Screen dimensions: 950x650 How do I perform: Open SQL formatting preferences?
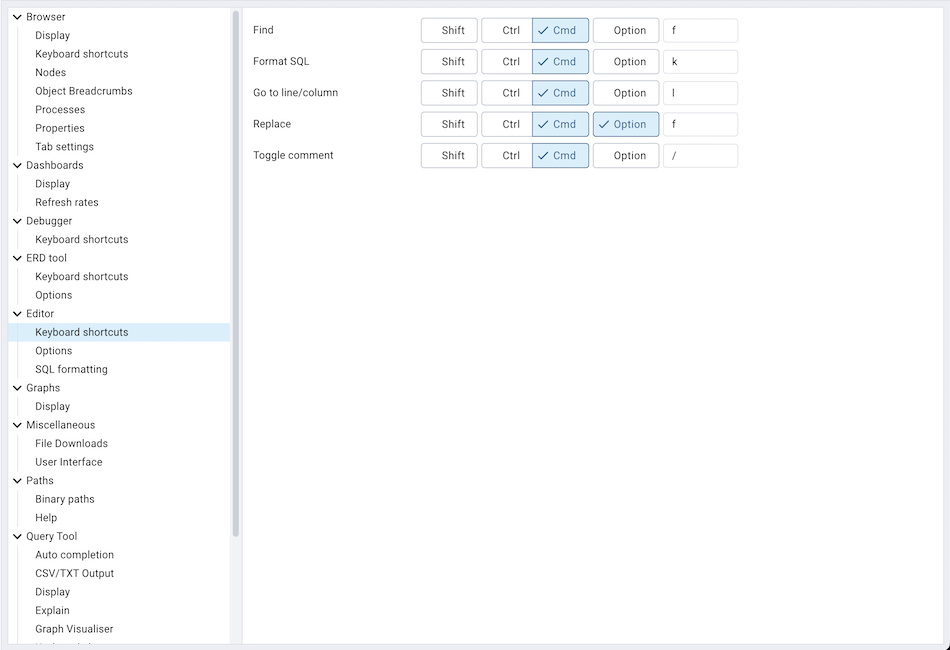coord(70,369)
